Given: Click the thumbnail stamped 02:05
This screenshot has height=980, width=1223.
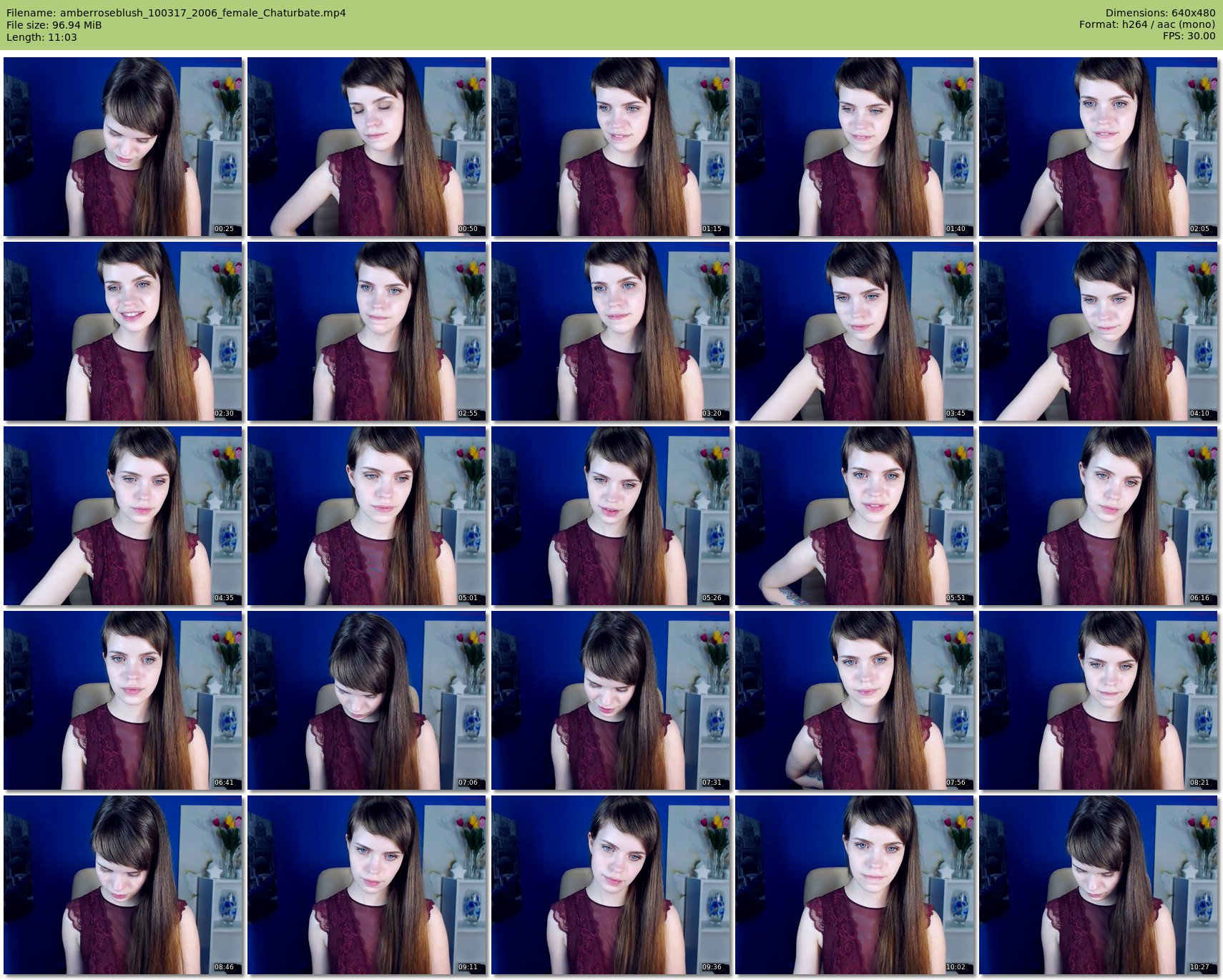Looking at the screenshot, I should 1099,147.
